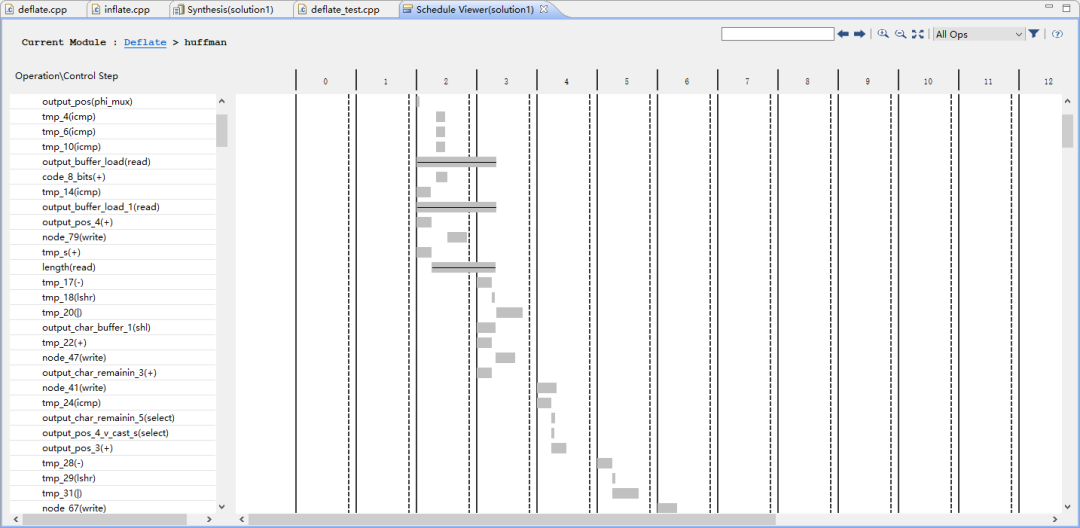This screenshot has height=528, width=1080.
Task: Switch to the Synthesis(solution1) tab
Action: click(x=230, y=9)
